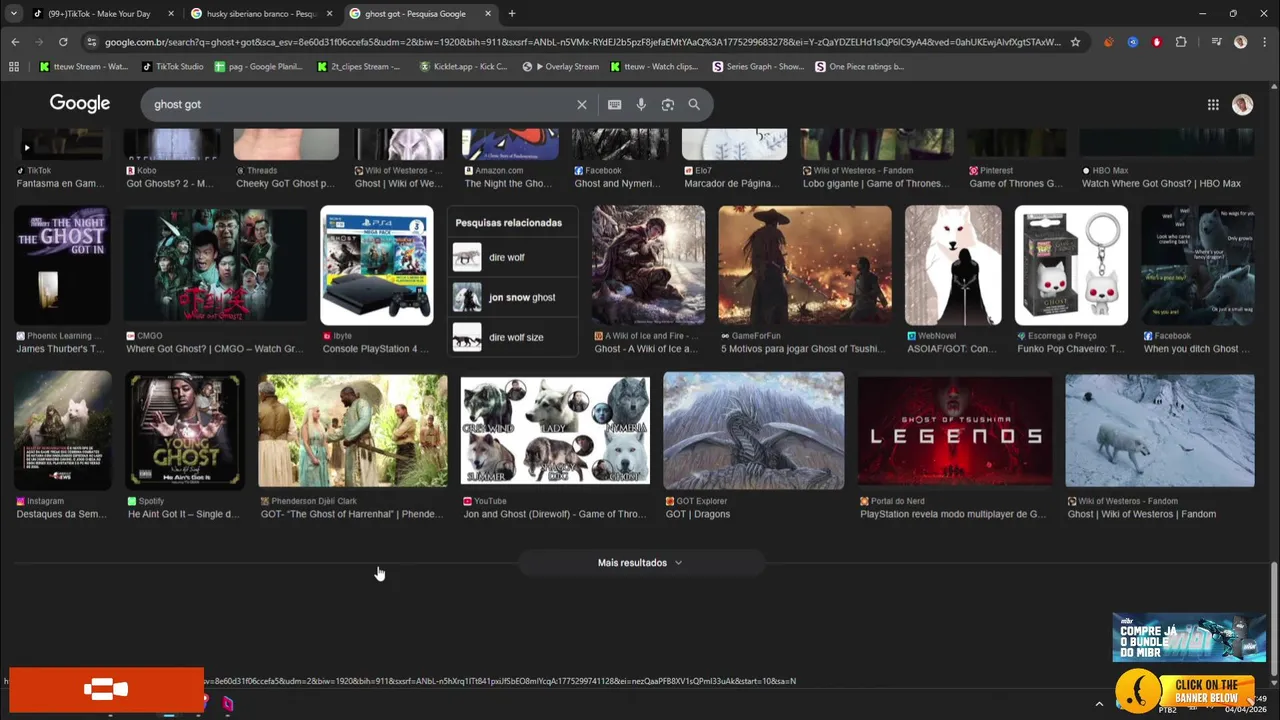Open Google Lens image search icon
Screen dimensions: 1280x720
(x=667, y=104)
